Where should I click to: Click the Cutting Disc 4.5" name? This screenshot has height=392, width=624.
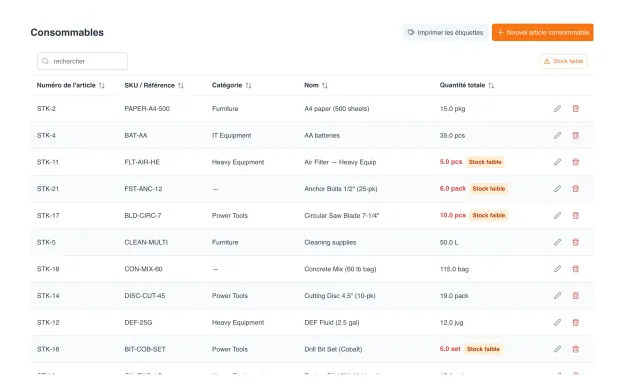[340, 296]
